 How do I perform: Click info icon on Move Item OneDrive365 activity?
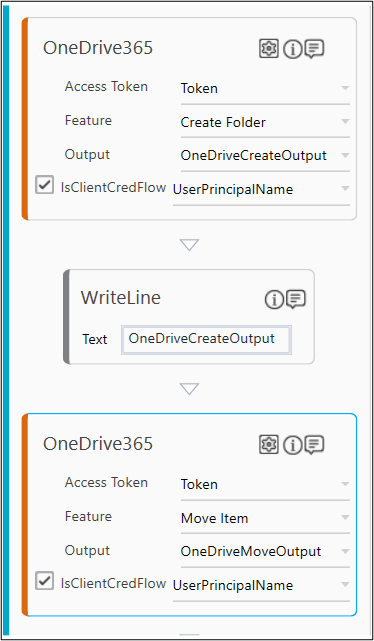[x=293, y=445]
